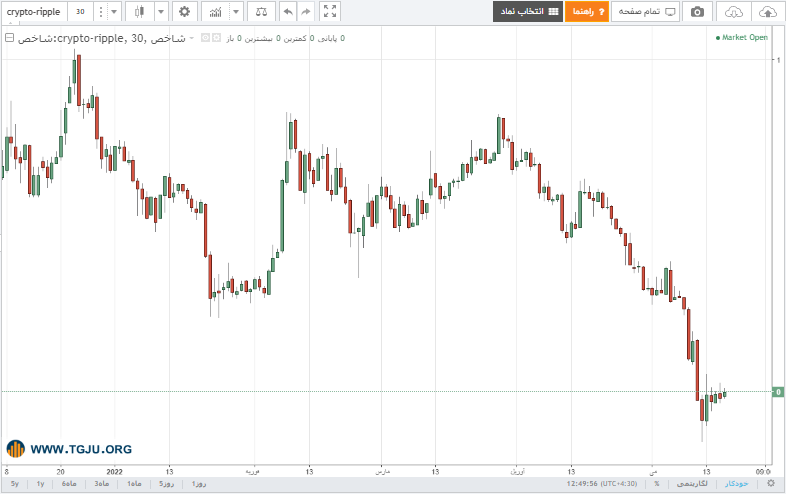Screen dimensions: 786x494
Task: Click the green current price label 0
Action: click(x=778, y=392)
